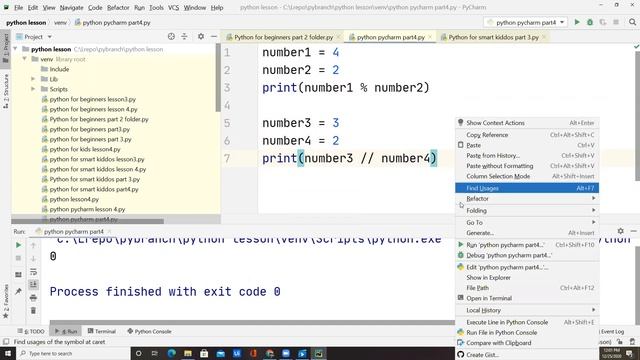The height and width of the screenshot is (360, 640).
Task: Expand the Lib folder
Action: point(33,79)
